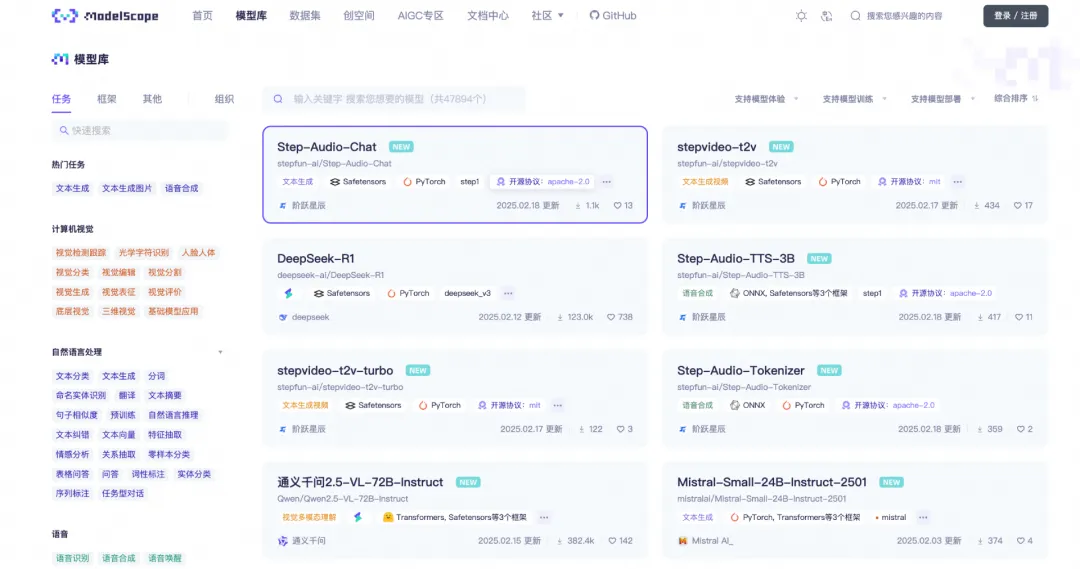Open the Step-Audio-TTS-3B model title
The image size is (1080, 569).
click(x=736, y=258)
